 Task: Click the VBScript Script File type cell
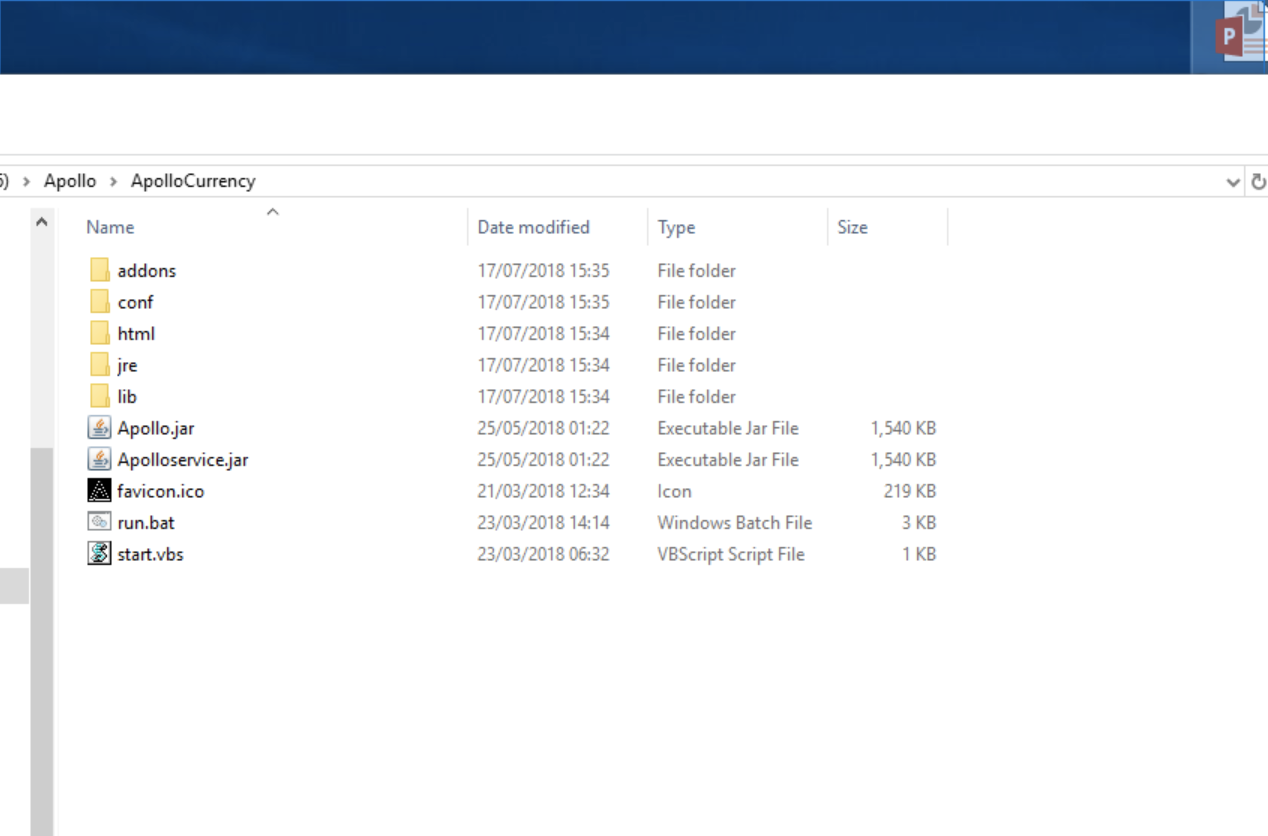point(731,554)
